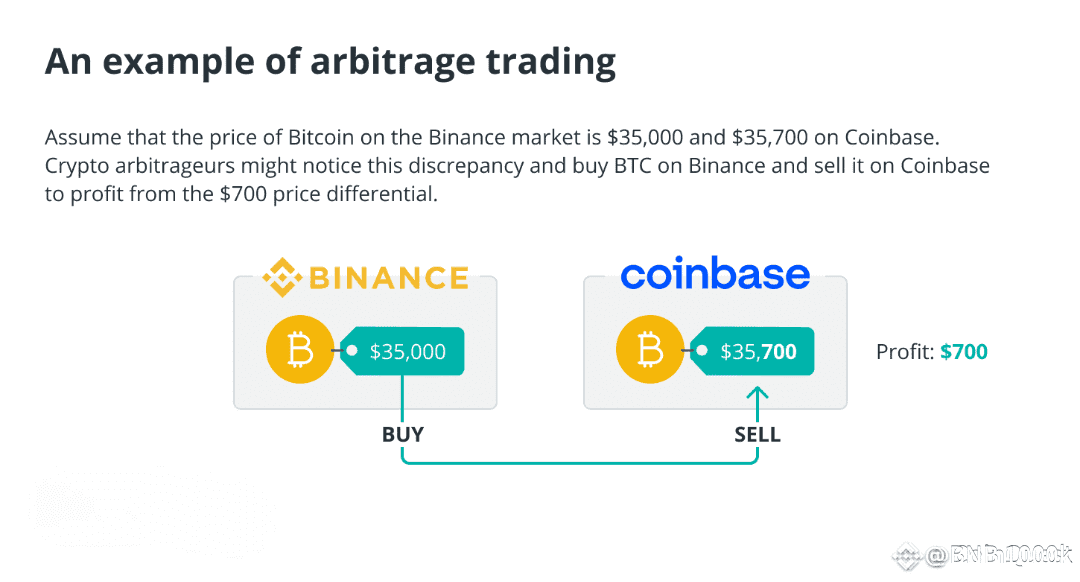Click the watermark logo in bottom corner
Viewport: 1080px width, 582px height.
pyautogui.click(x=907, y=557)
